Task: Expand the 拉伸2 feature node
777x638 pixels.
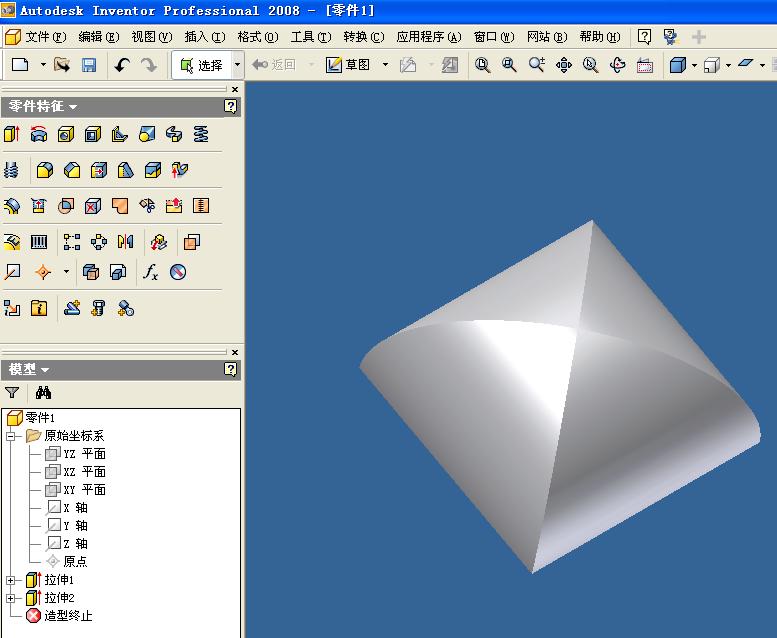Action: (10, 598)
